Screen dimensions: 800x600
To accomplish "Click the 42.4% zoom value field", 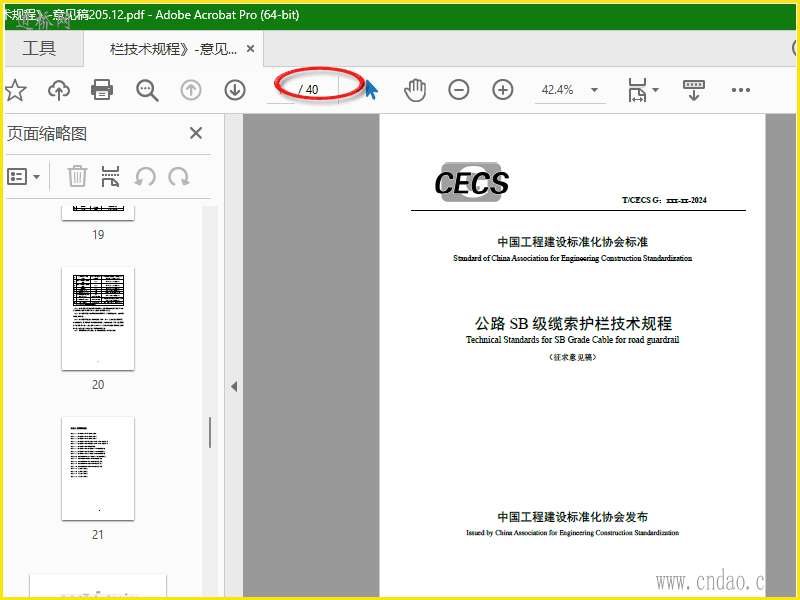I will tap(558, 90).
